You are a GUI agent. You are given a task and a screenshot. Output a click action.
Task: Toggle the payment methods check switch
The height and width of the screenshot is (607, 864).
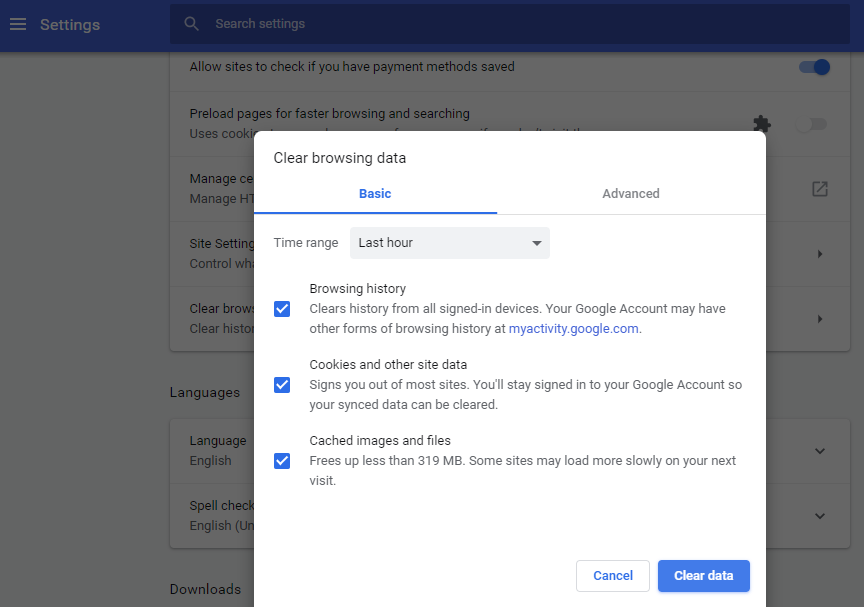point(814,67)
